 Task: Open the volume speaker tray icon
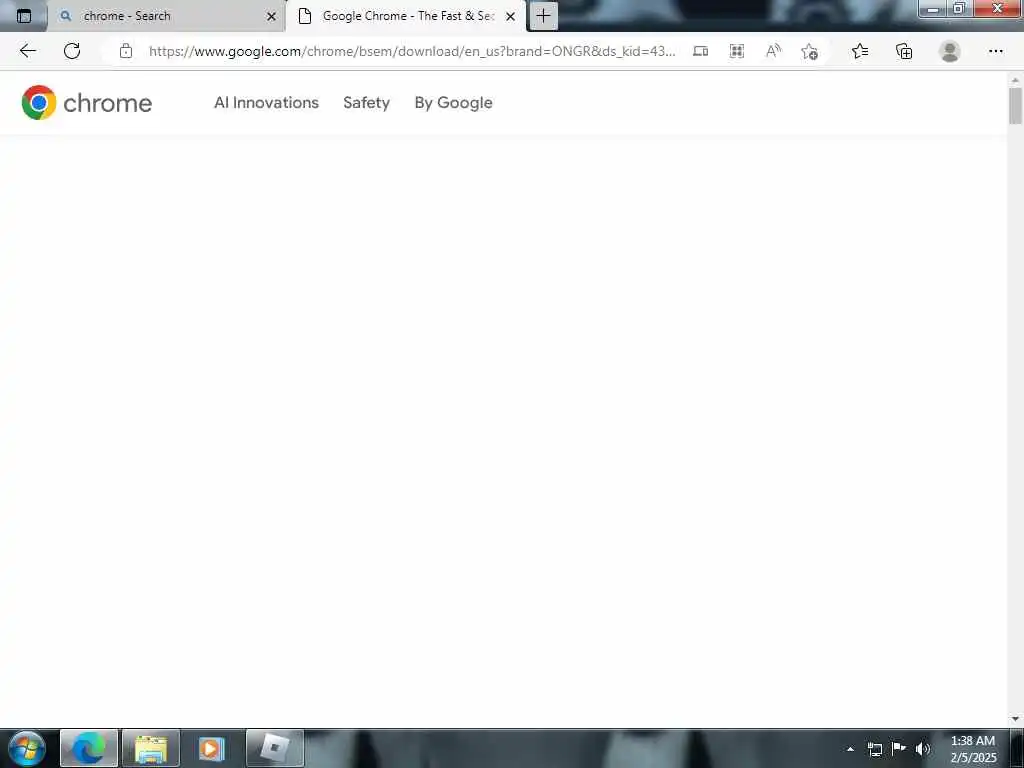pyautogui.click(x=923, y=749)
